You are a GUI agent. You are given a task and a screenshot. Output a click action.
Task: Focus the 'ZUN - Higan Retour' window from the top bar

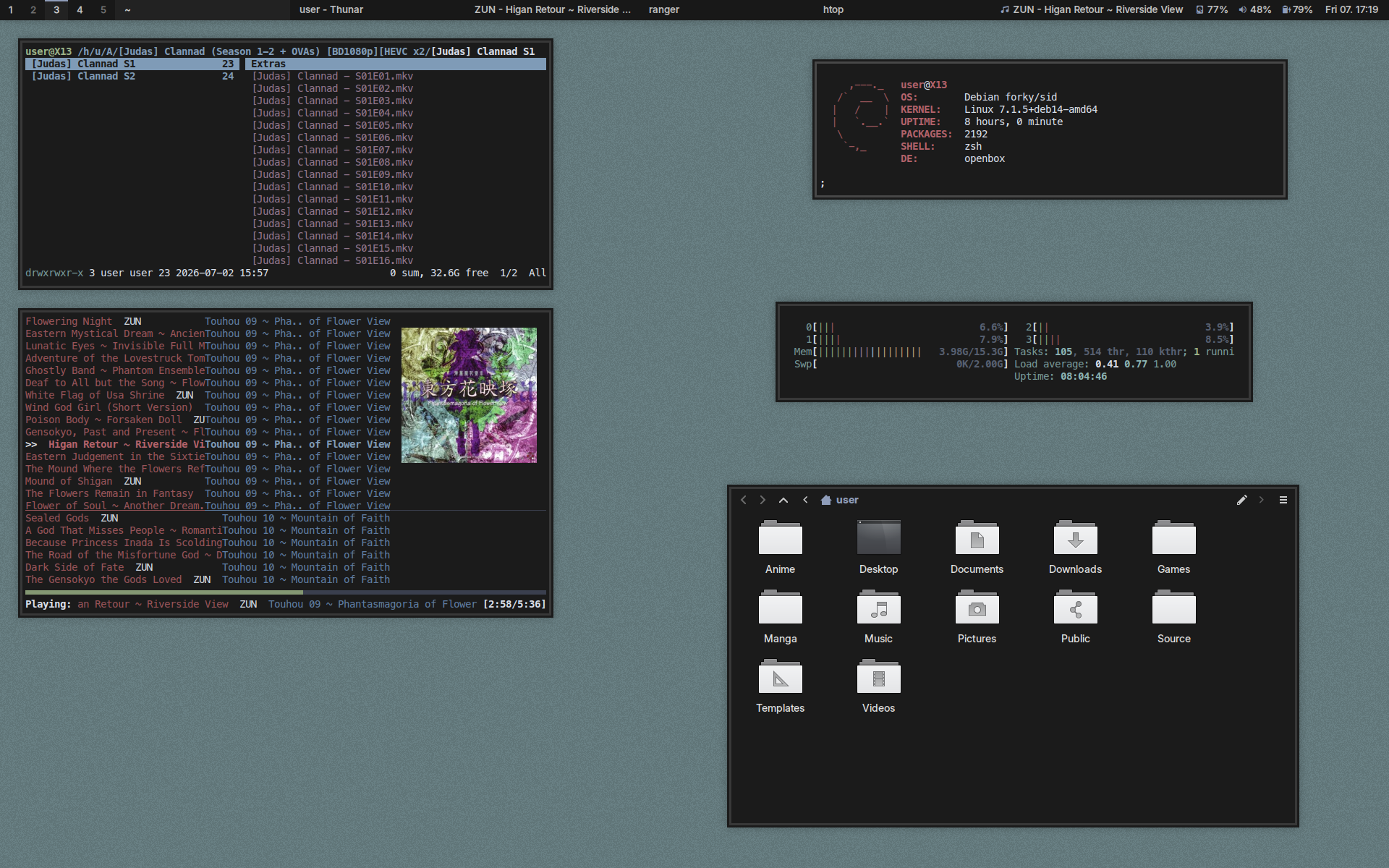click(553, 9)
